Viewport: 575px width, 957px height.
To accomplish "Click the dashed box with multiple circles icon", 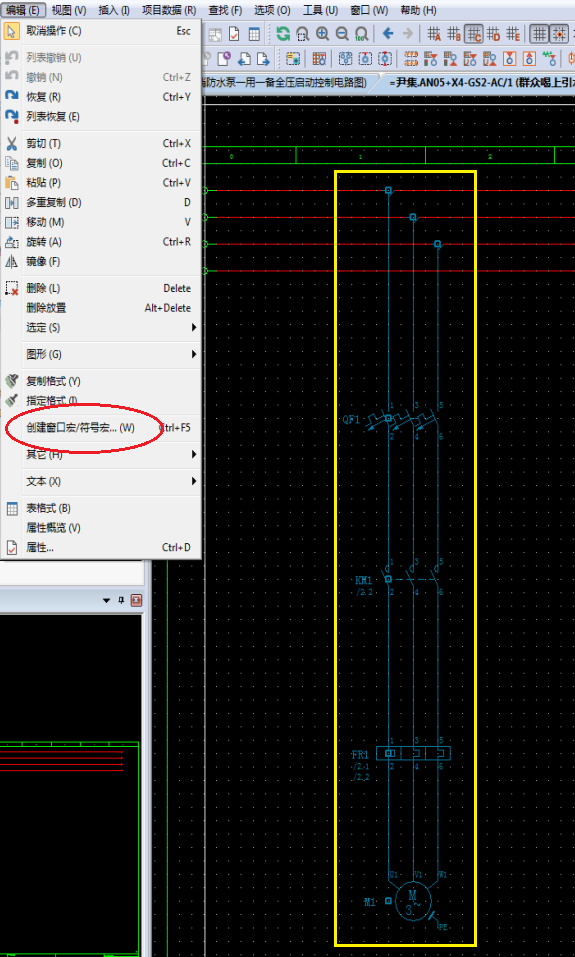I will point(345,59).
